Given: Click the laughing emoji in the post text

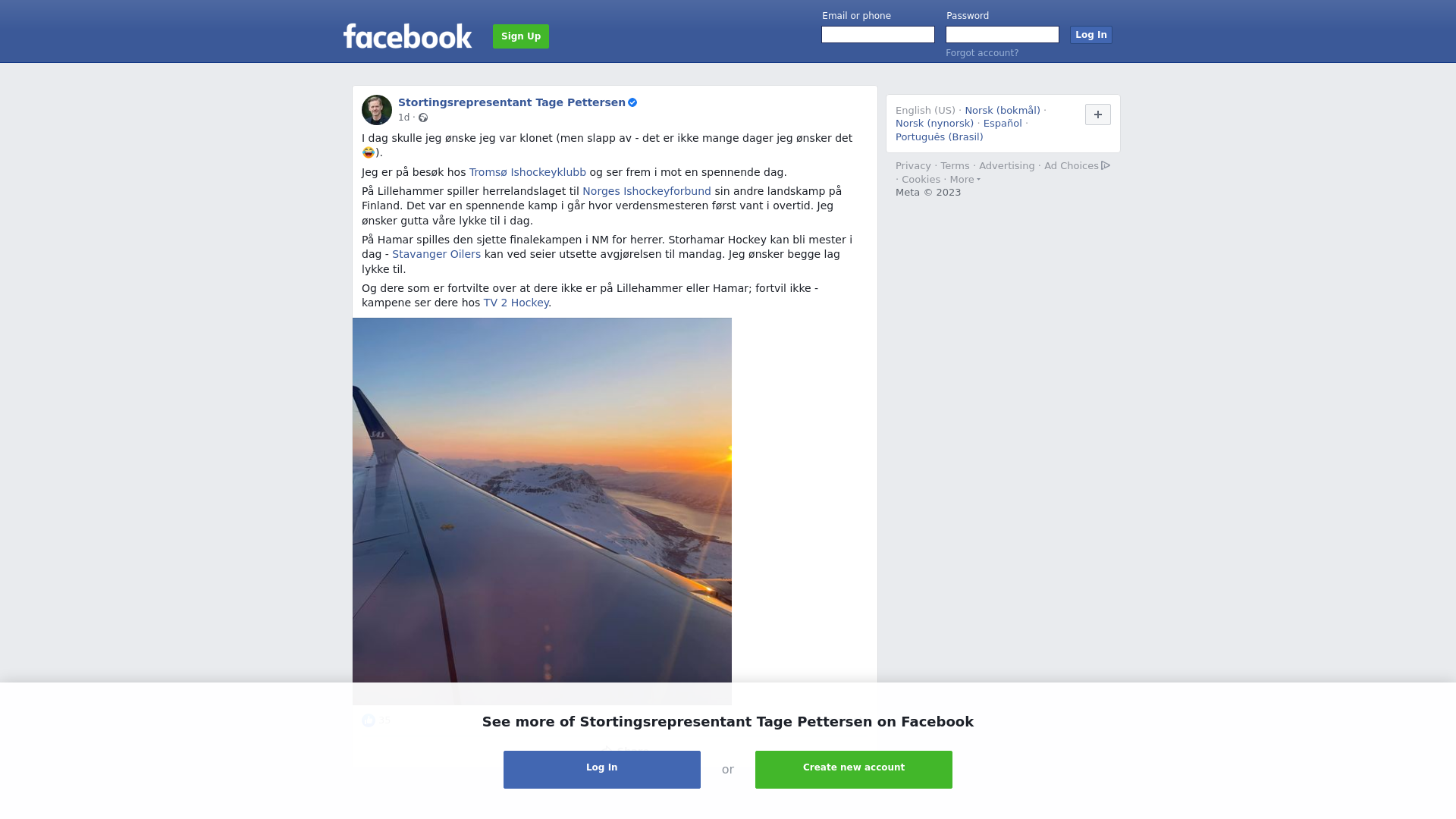Looking at the screenshot, I should [369, 152].
